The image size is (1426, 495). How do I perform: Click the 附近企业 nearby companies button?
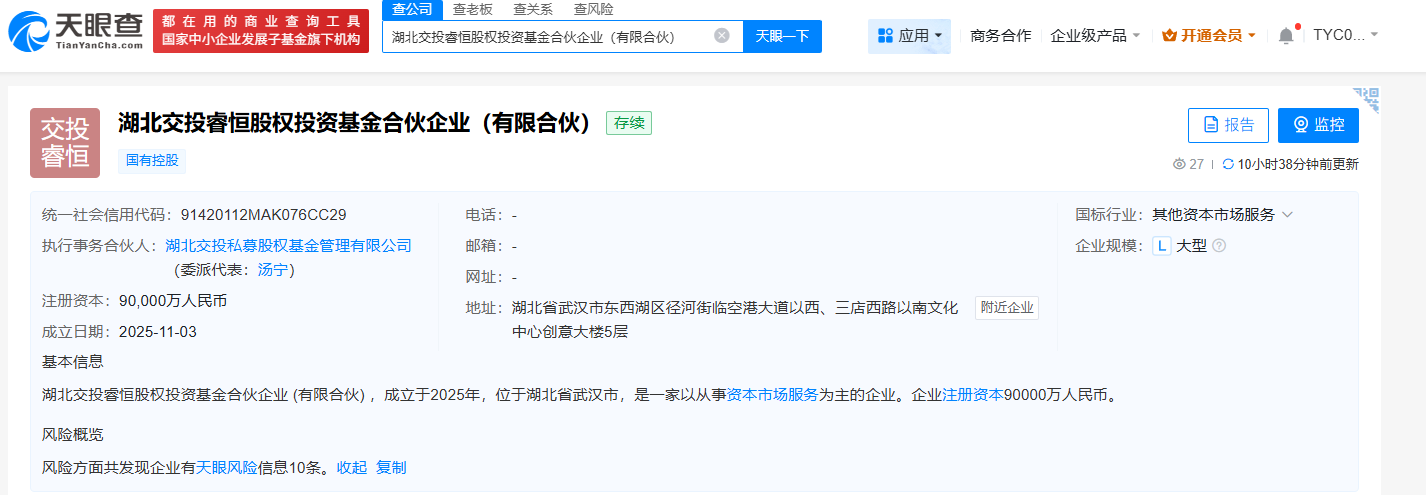(1007, 308)
